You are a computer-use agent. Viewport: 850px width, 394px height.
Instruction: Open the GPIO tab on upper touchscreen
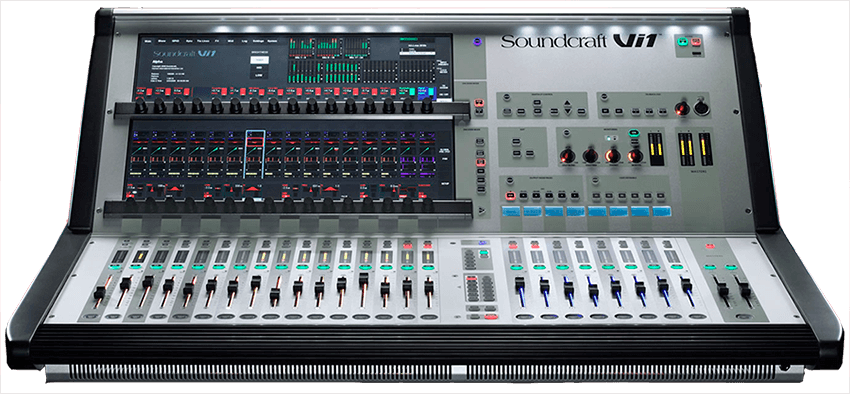175,41
